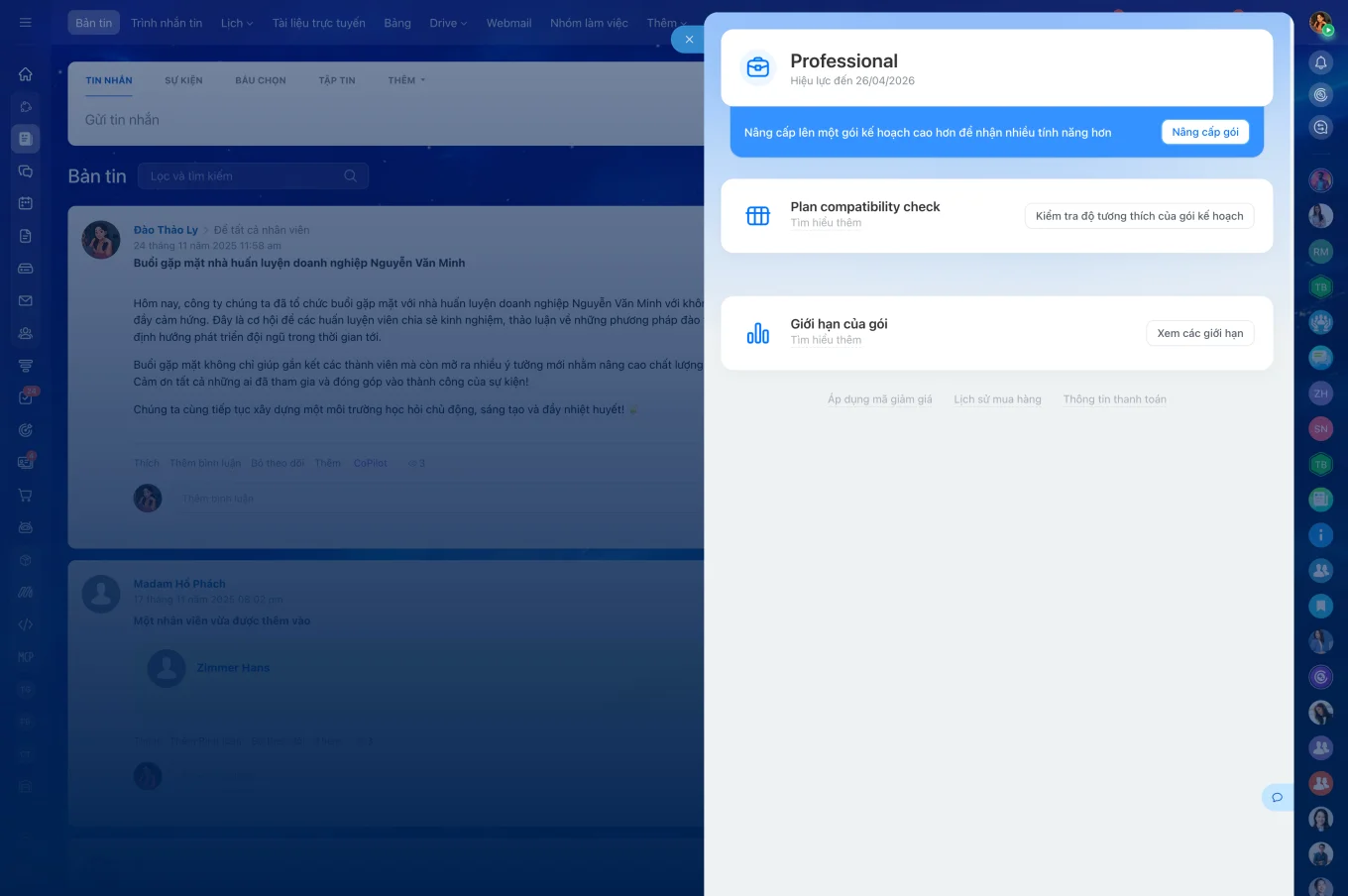
Task: Click Kiểm tra độ tương thích button
Action: pyautogui.click(x=1140, y=216)
